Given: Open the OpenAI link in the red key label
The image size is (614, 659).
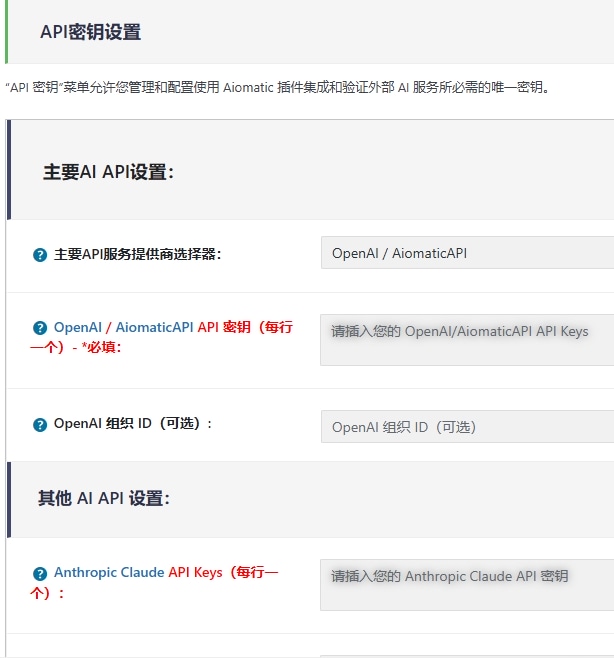Looking at the screenshot, I should point(78,327).
